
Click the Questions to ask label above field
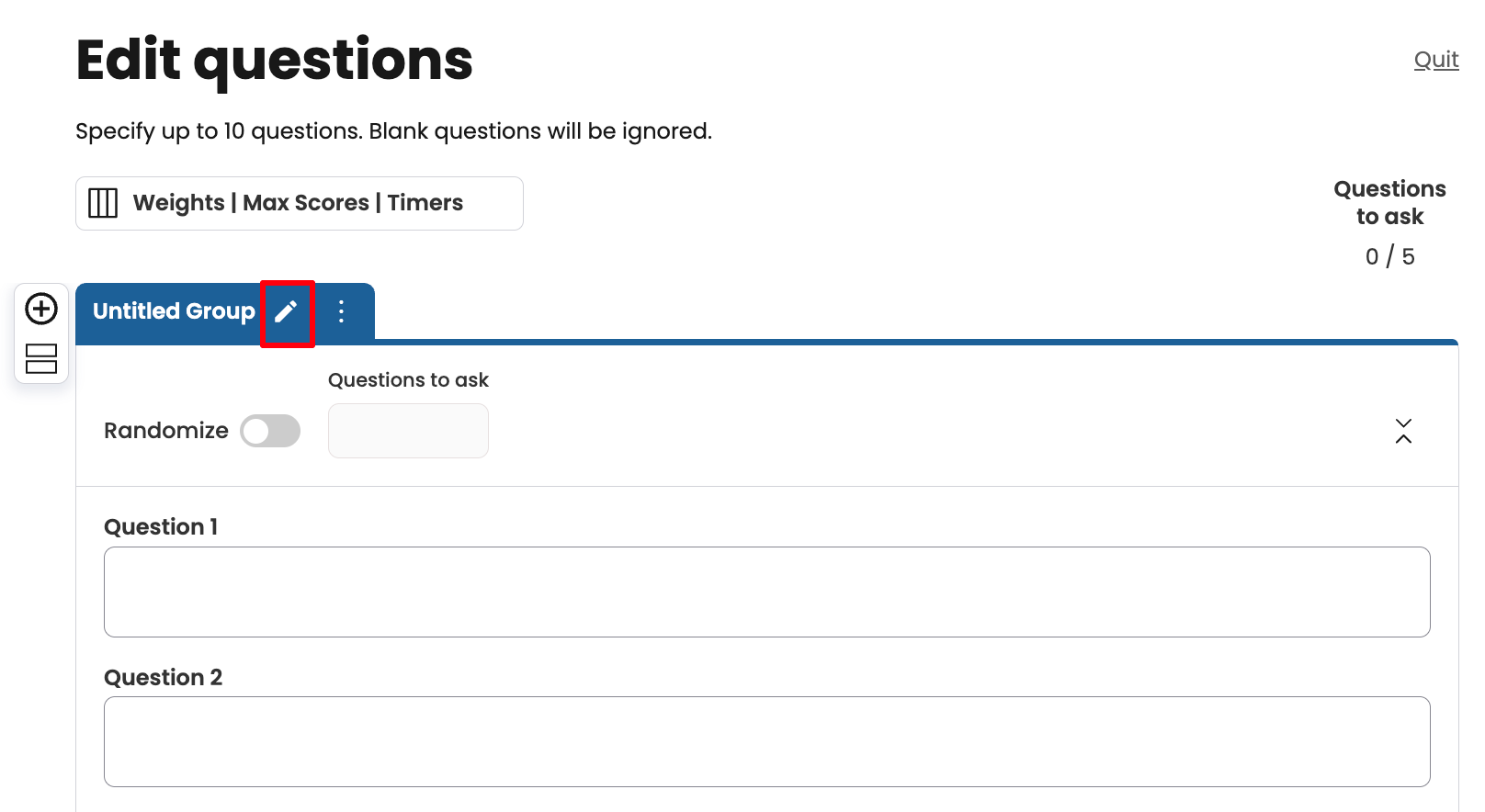(408, 380)
